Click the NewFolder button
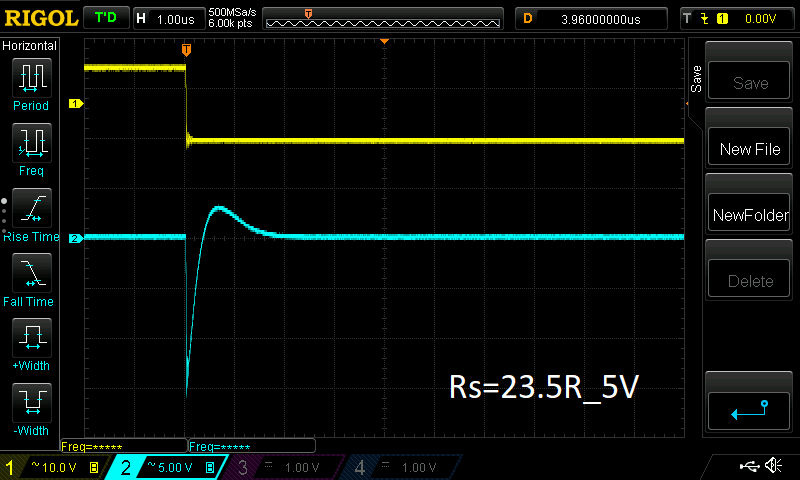The height and width of the screenshot is (480, 800). 748,212
